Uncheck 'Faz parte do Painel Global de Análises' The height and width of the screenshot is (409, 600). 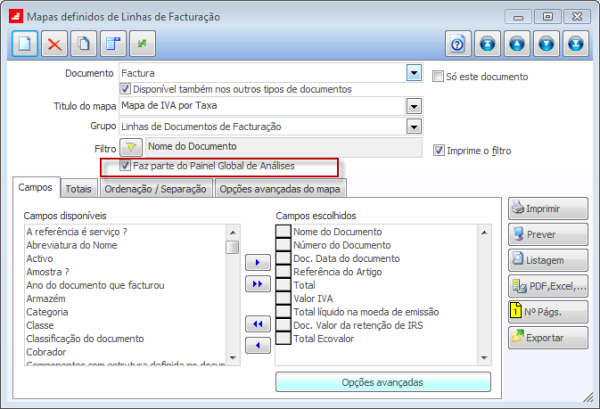[125, 165]
